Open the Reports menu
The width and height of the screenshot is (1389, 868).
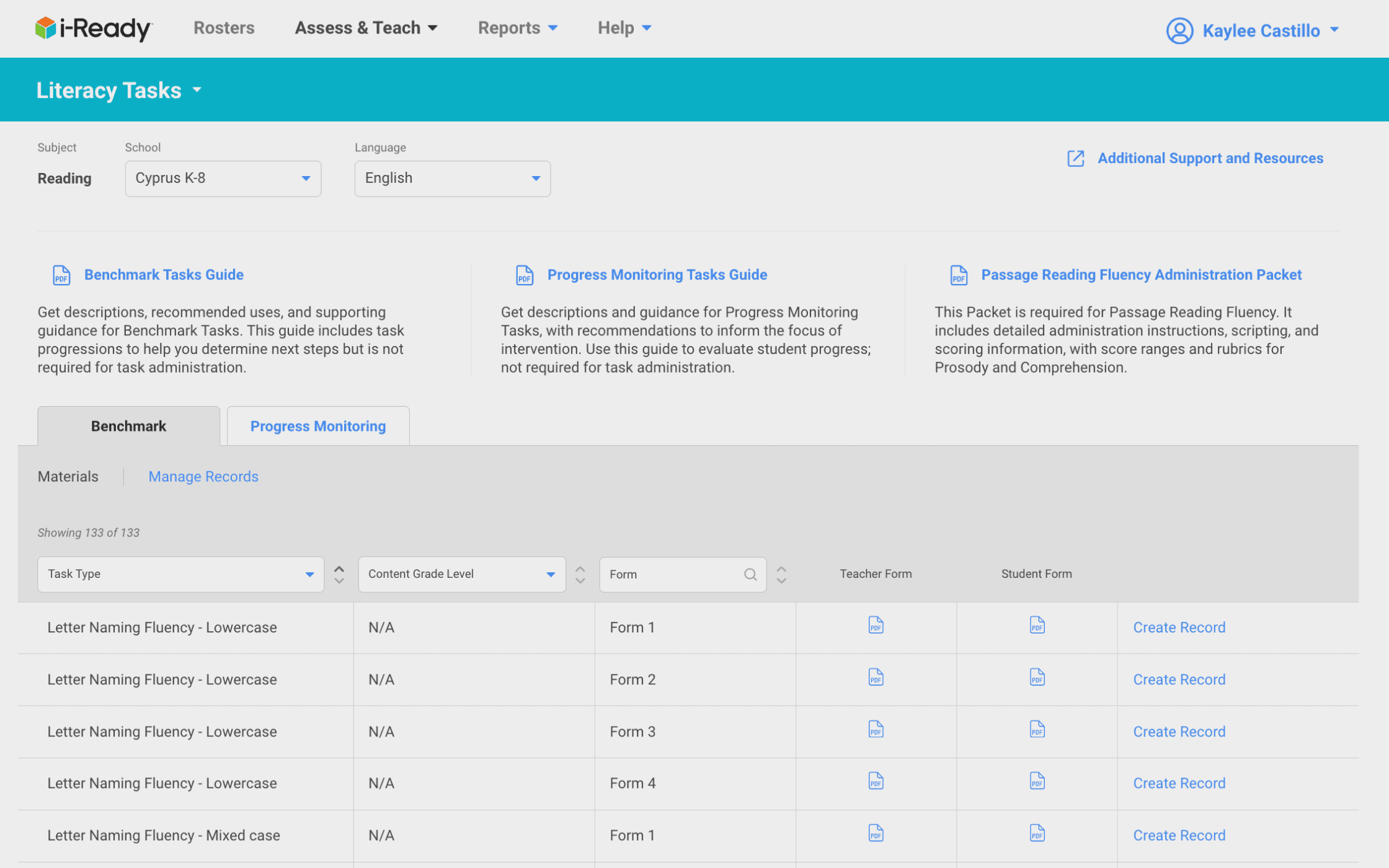pos(517,28)
